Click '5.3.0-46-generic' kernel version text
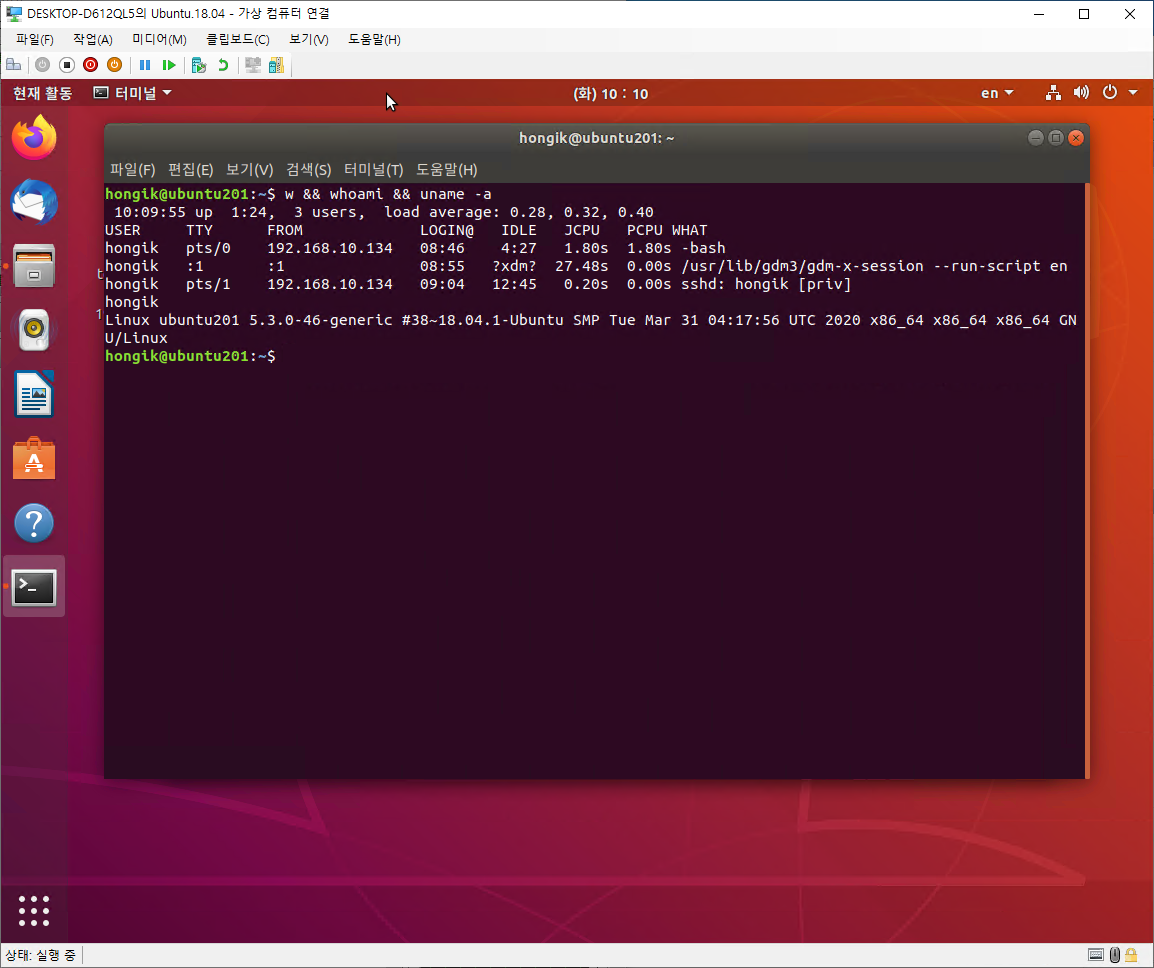1154x968 pixels. [x=321, y=320]
